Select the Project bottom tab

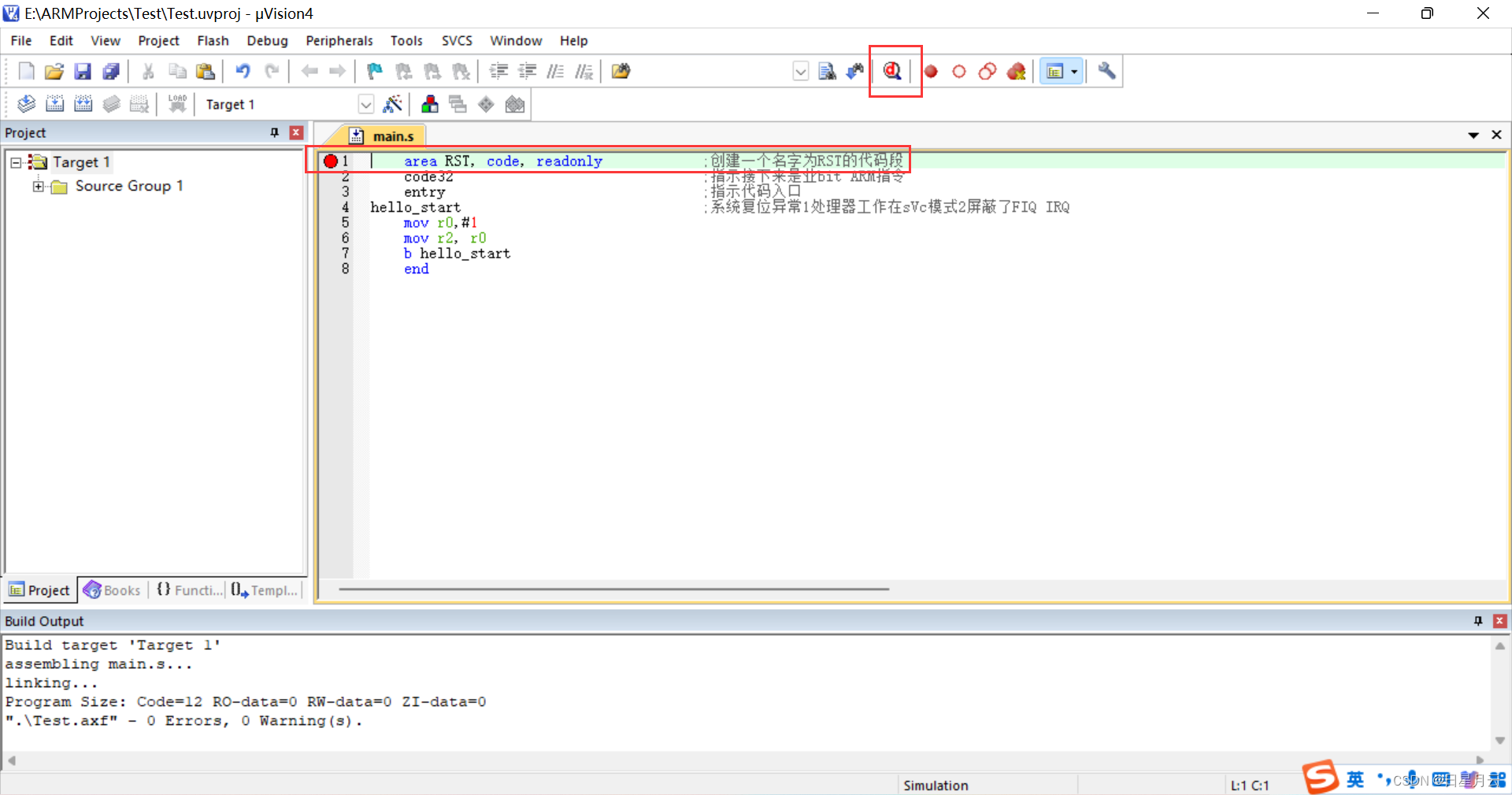click(x=39, y=590)
